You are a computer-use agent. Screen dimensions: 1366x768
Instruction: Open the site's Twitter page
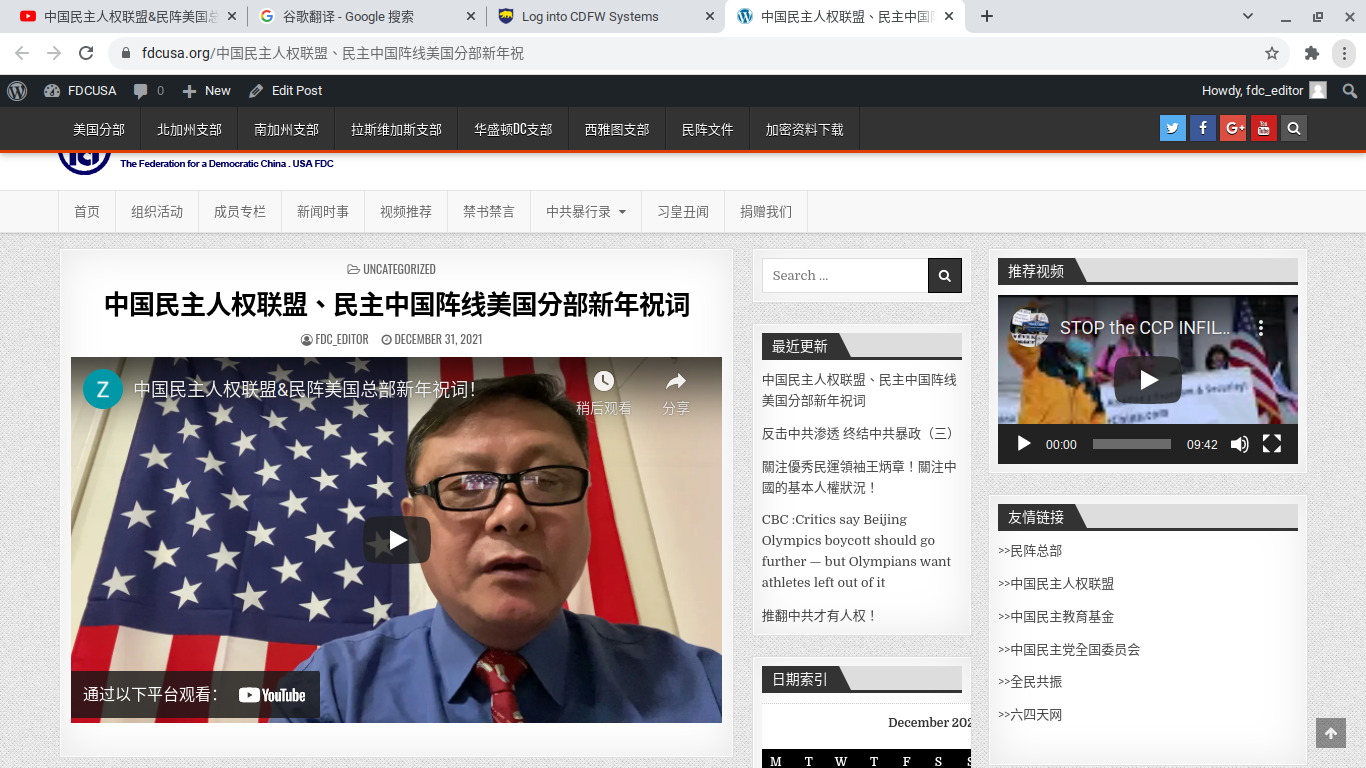(x=1172, y=128)
